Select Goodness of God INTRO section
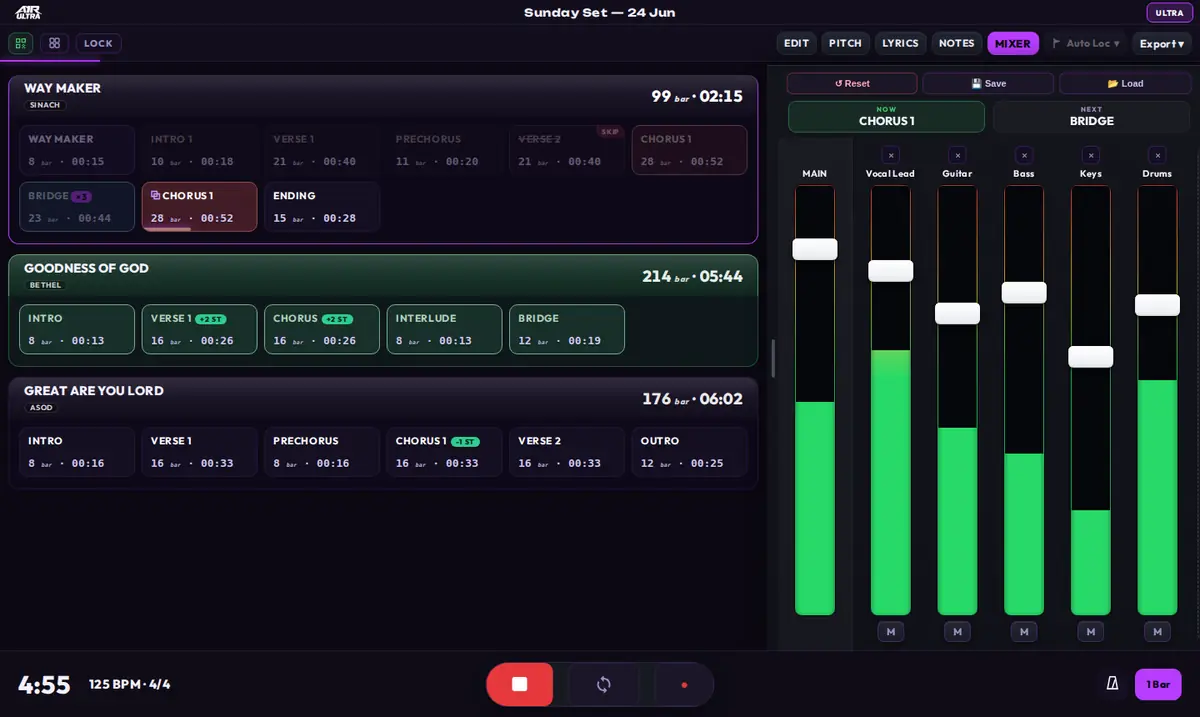The image size is (1200, 717). pos(77,329)
